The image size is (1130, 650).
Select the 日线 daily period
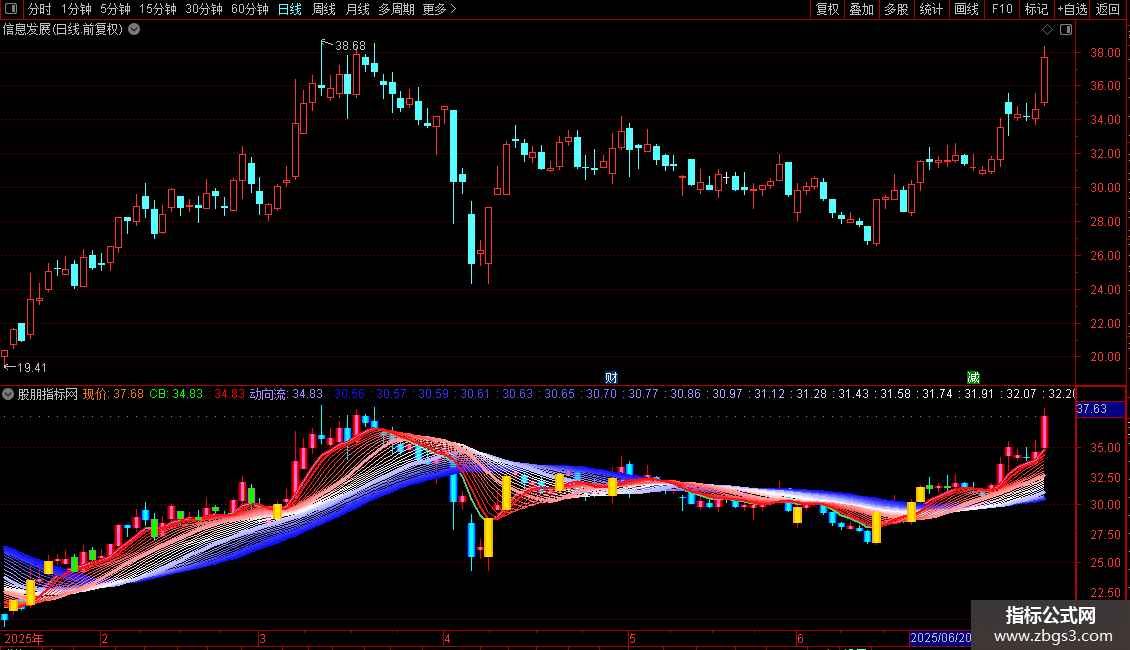pos(290,9)
